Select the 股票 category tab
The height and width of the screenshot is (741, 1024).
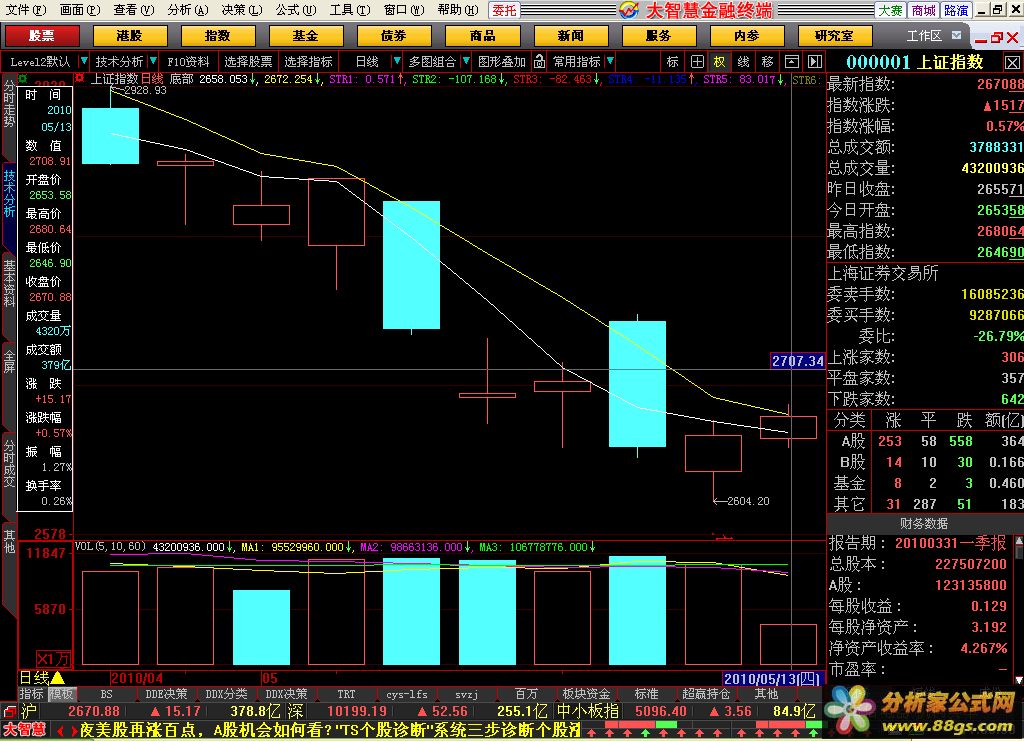pos(42,35)
